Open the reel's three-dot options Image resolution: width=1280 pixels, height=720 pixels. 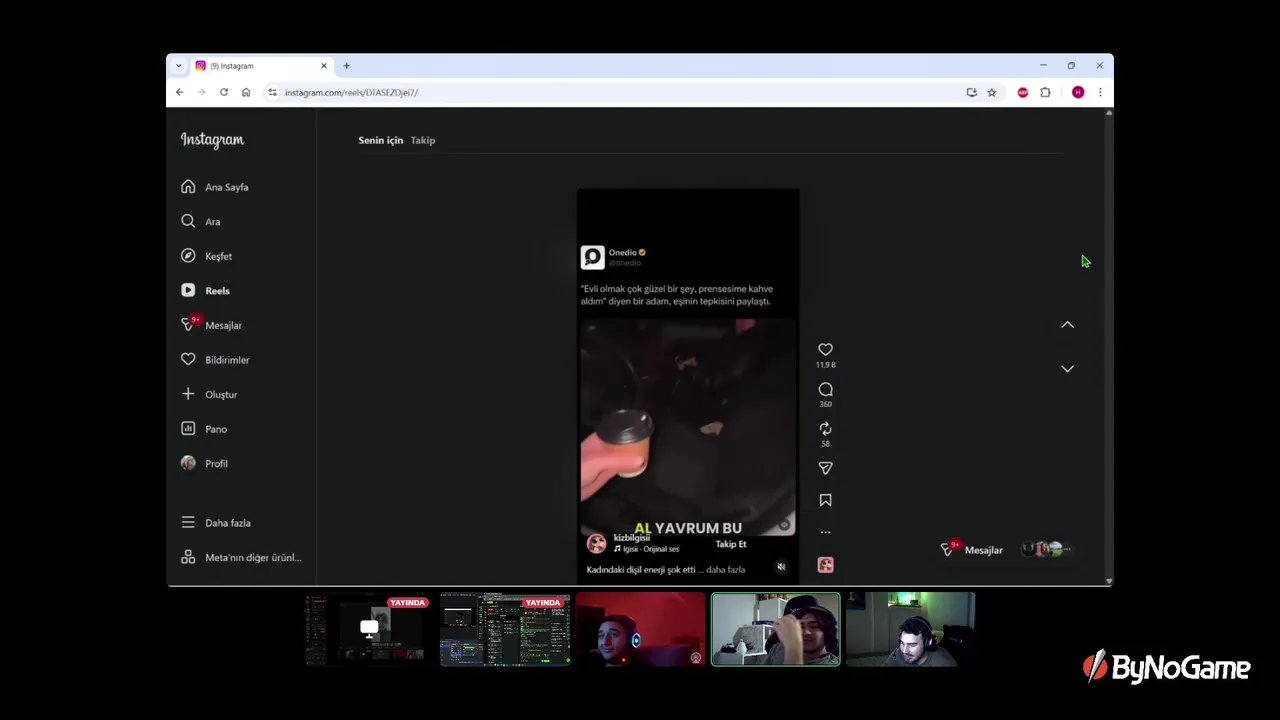(825, 532)
